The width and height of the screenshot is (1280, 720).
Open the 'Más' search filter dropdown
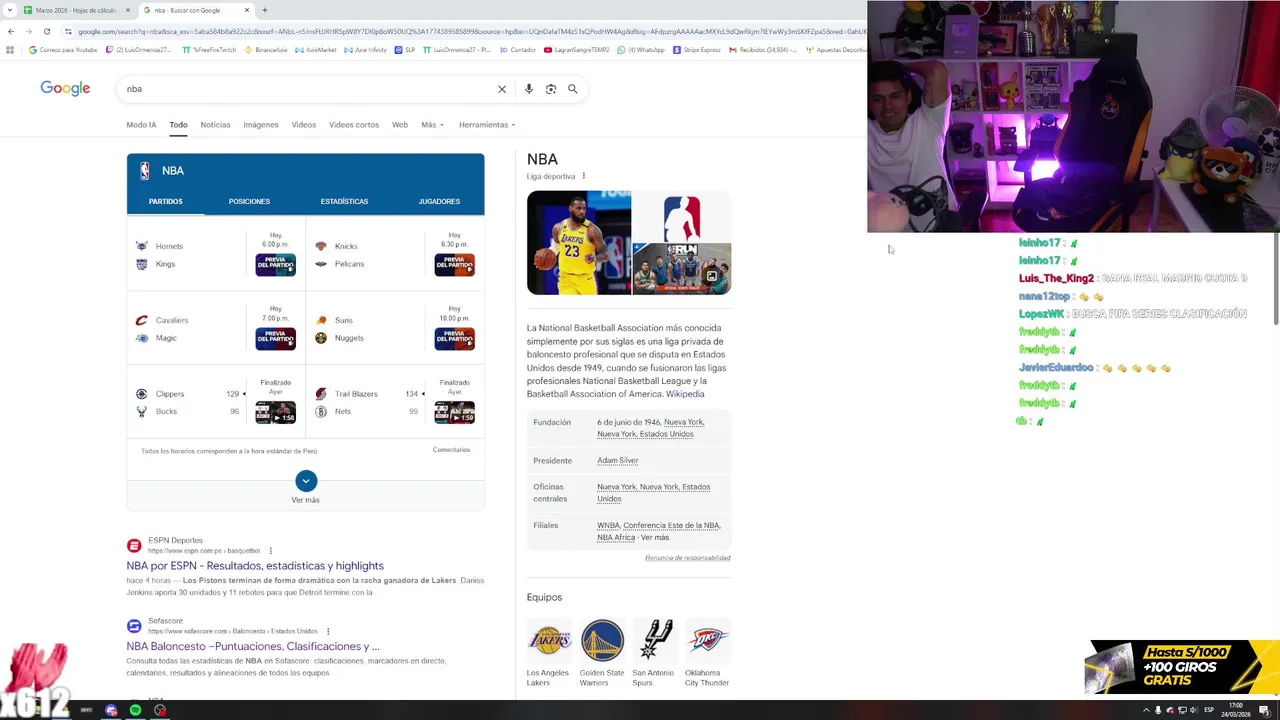(432, 125)
